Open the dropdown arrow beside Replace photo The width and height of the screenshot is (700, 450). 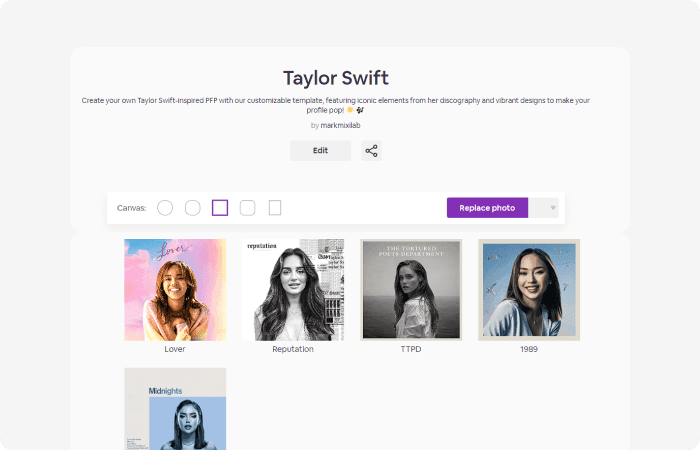point(552,208)
